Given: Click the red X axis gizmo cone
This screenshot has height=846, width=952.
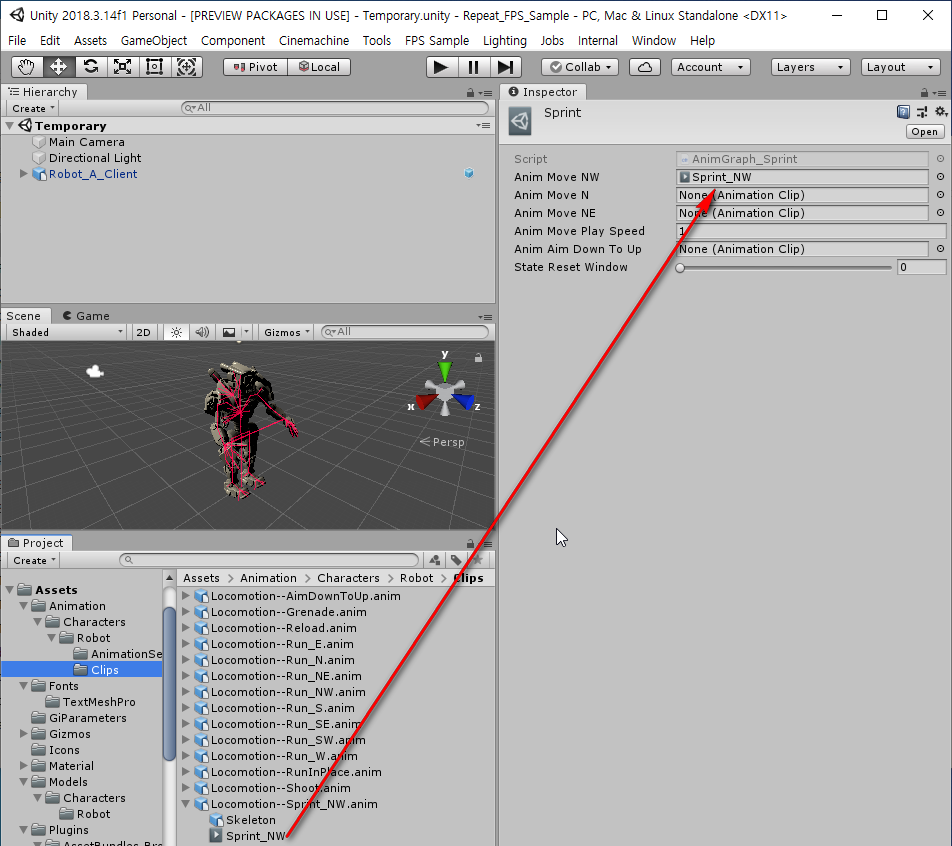Looking at the screenshot, I should (x=426, y=401).
